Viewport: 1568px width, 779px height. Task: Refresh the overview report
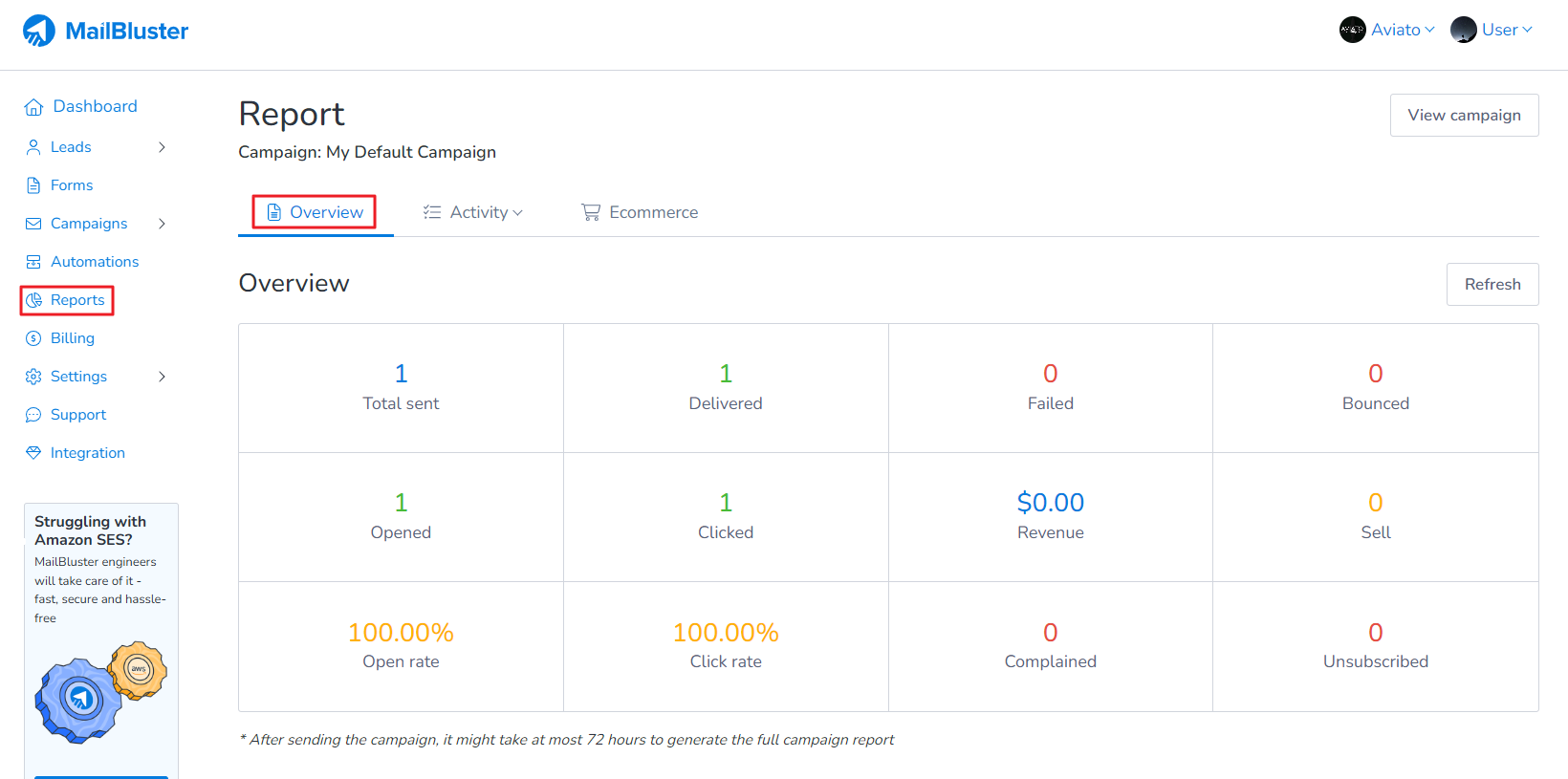1492,284
